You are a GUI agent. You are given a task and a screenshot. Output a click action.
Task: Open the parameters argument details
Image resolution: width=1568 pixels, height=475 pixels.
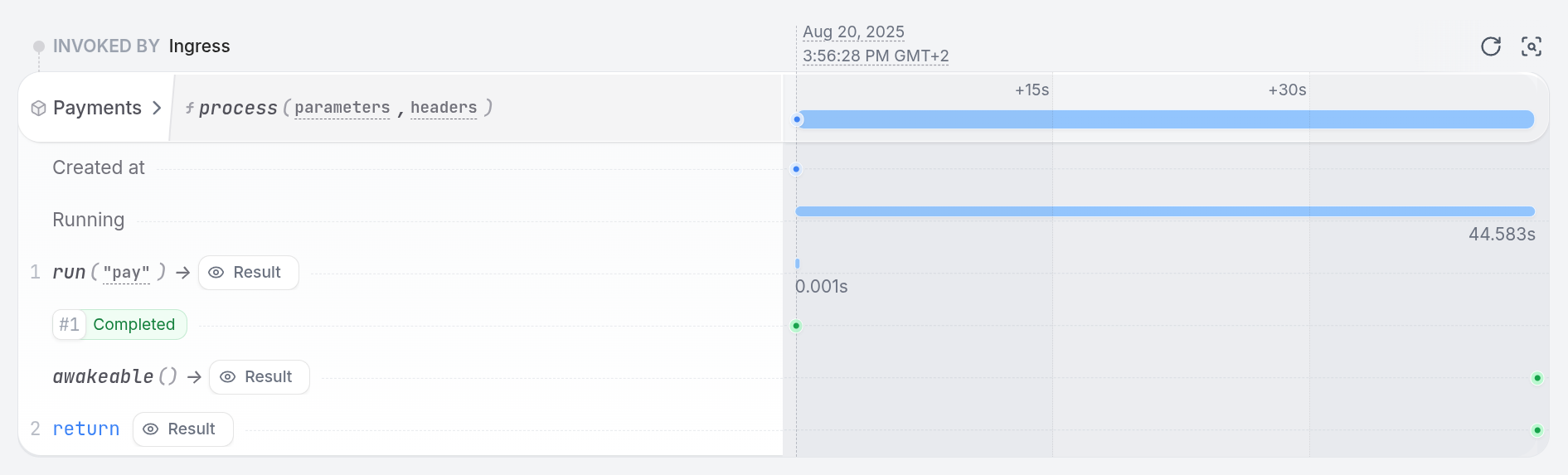[x=342, y=108]
